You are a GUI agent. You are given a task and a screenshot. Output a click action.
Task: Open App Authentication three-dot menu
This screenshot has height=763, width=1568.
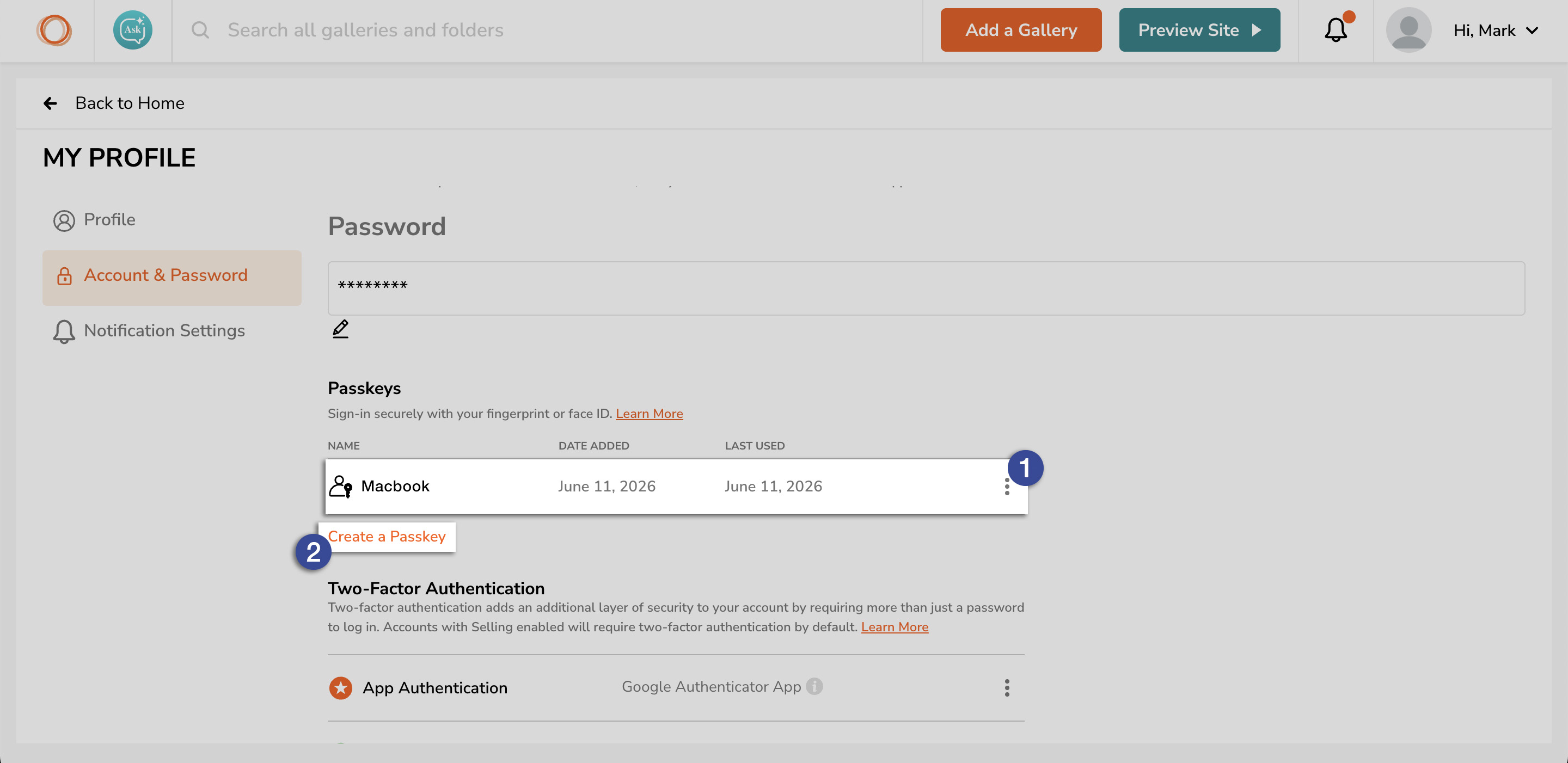pos(1007,687)
